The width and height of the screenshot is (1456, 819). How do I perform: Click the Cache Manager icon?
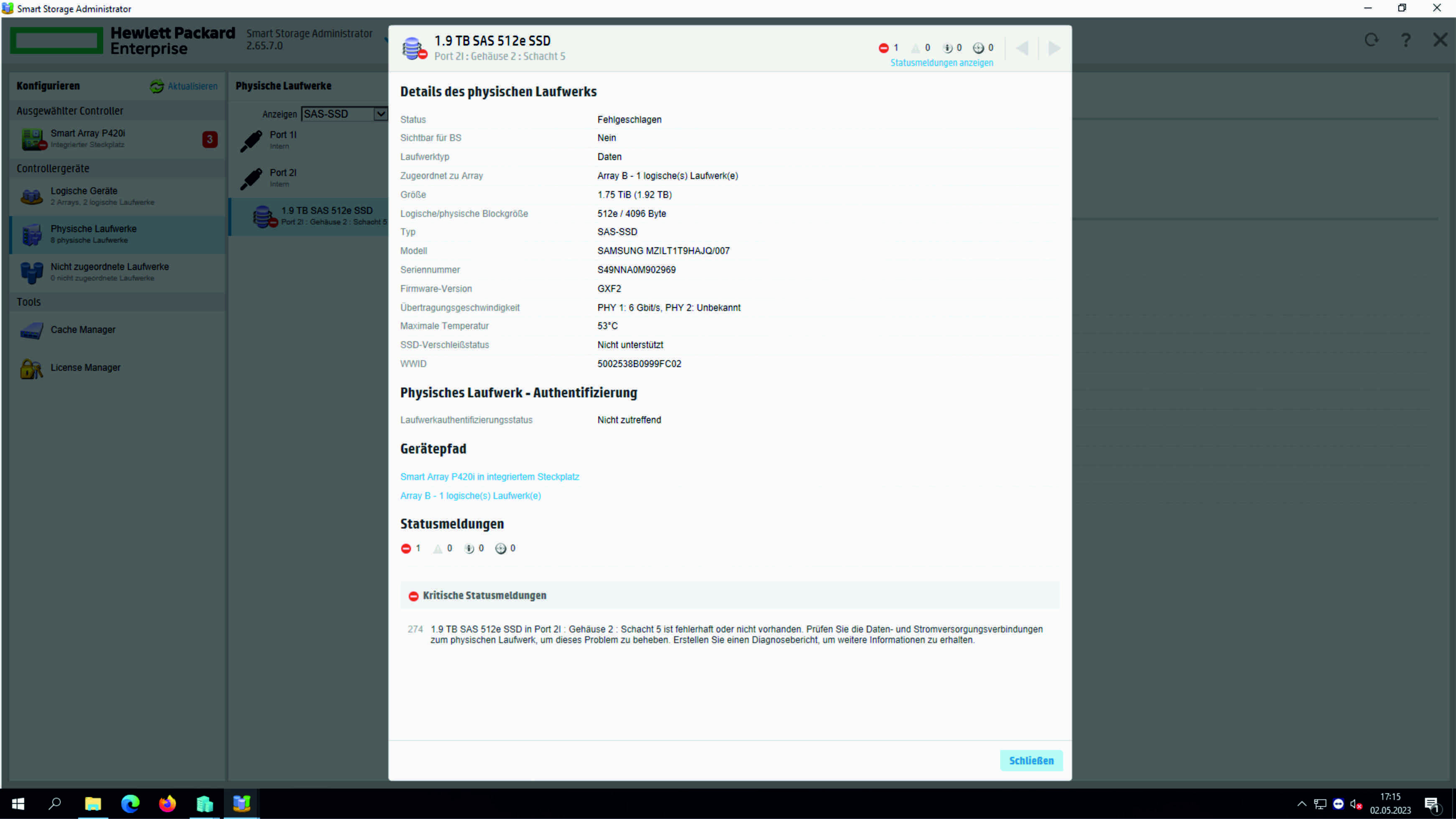point(32,330)
